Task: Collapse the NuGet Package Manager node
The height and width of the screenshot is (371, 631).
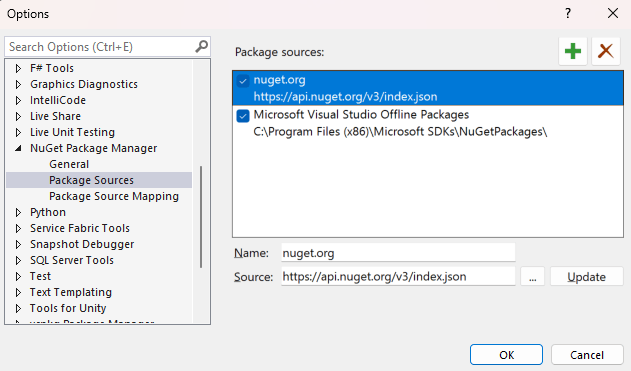Action: click(x=19, y=148)
